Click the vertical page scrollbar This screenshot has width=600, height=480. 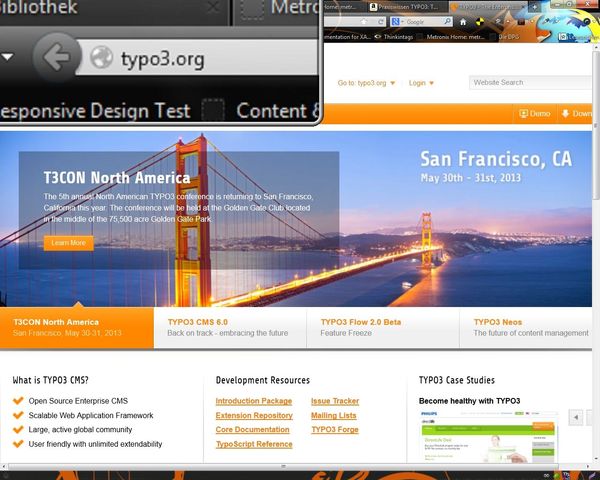(x=596, y=126)
